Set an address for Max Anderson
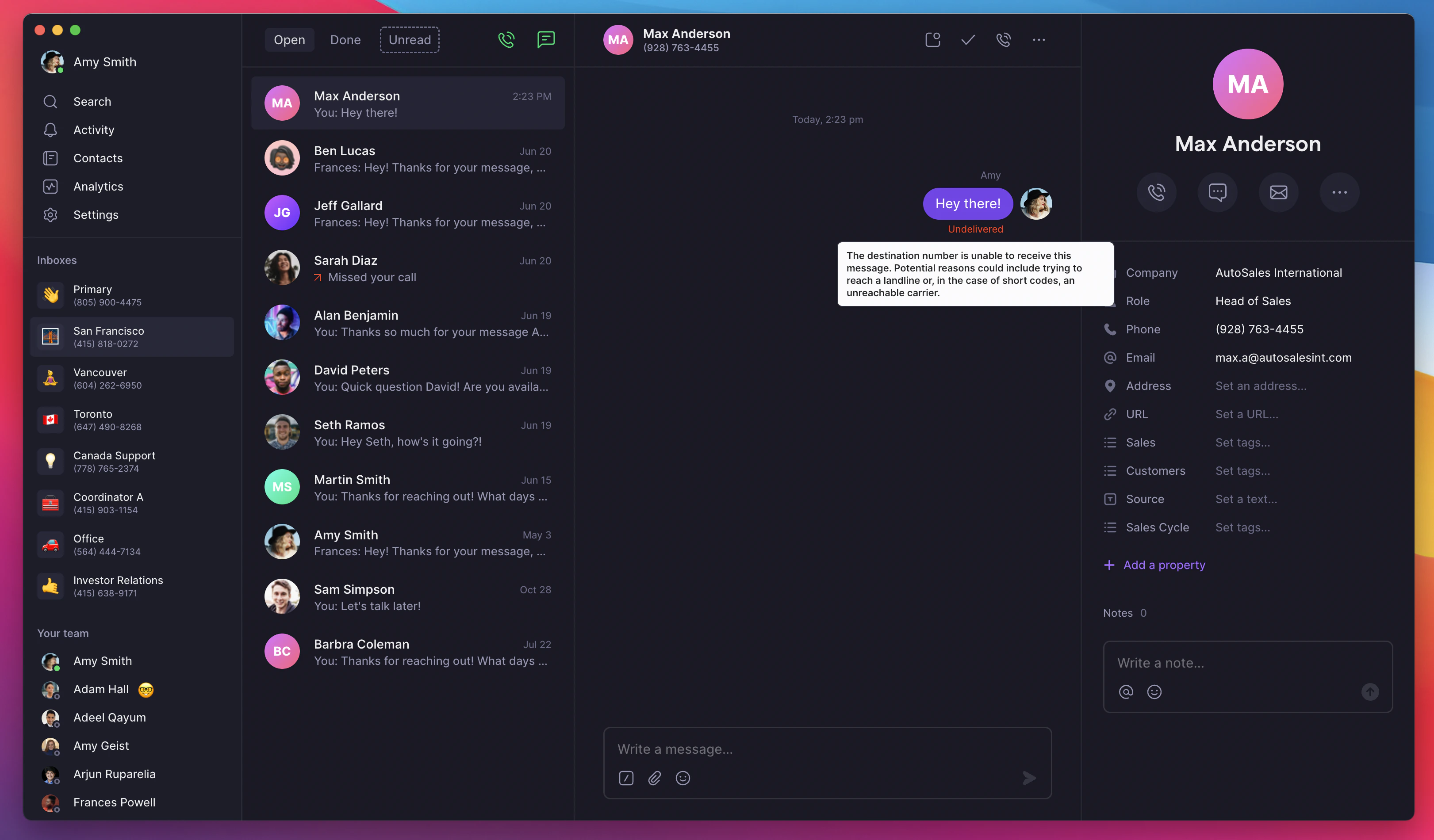This screenshot has height=840, width=1434. tap(1261, 386)
